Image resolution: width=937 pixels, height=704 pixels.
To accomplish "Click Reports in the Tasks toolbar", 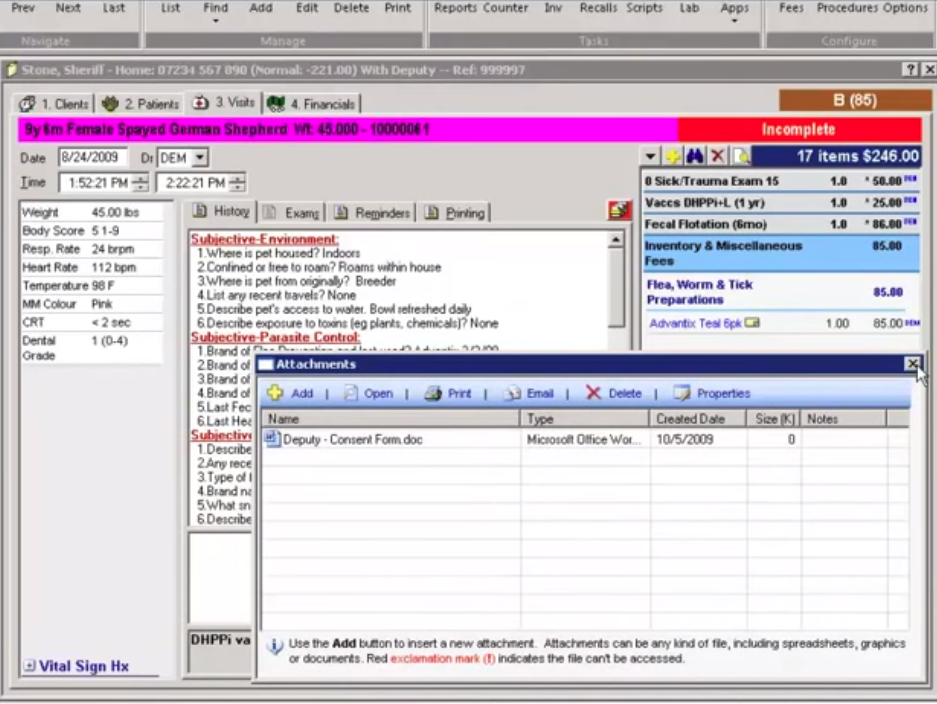I will pyautogui.click(x=455, y=8).
